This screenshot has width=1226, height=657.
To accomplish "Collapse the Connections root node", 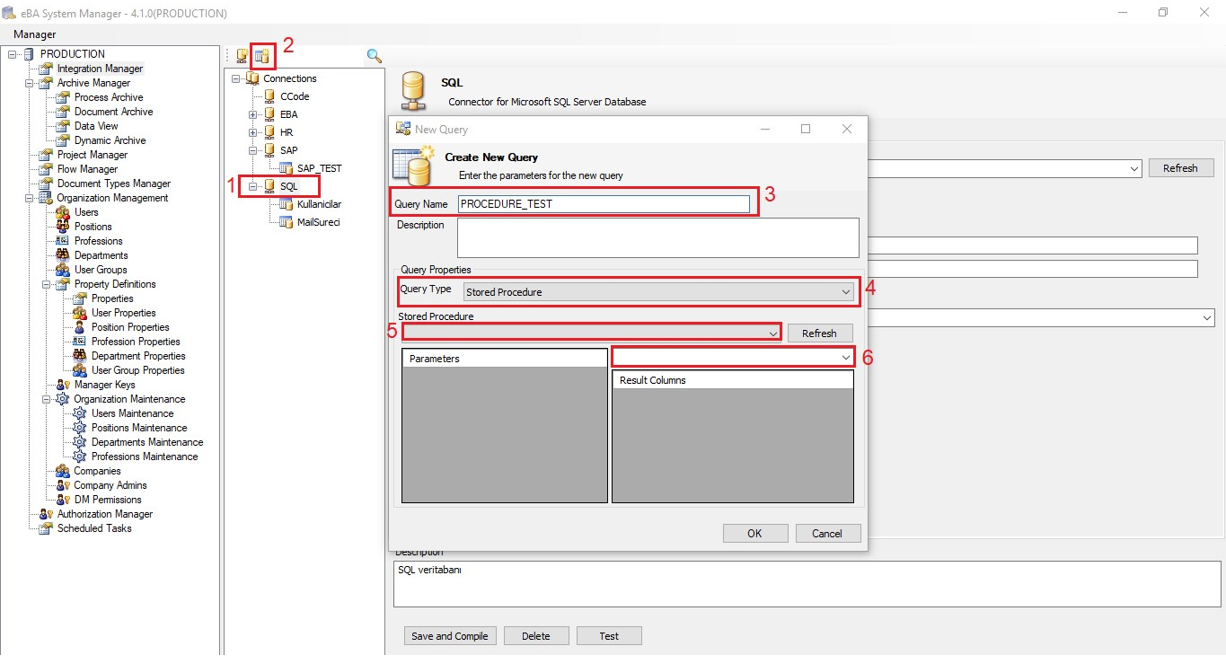I will point(236,79).
